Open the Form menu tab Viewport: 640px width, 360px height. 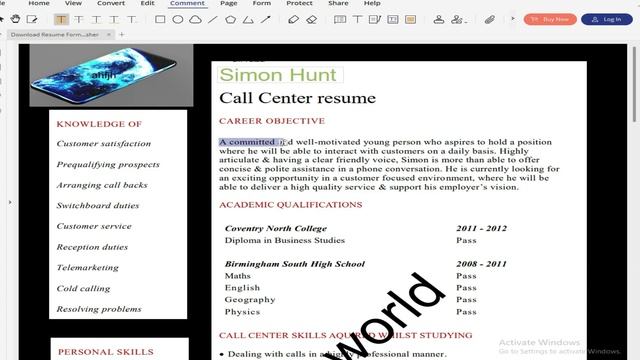pos(262,3)
